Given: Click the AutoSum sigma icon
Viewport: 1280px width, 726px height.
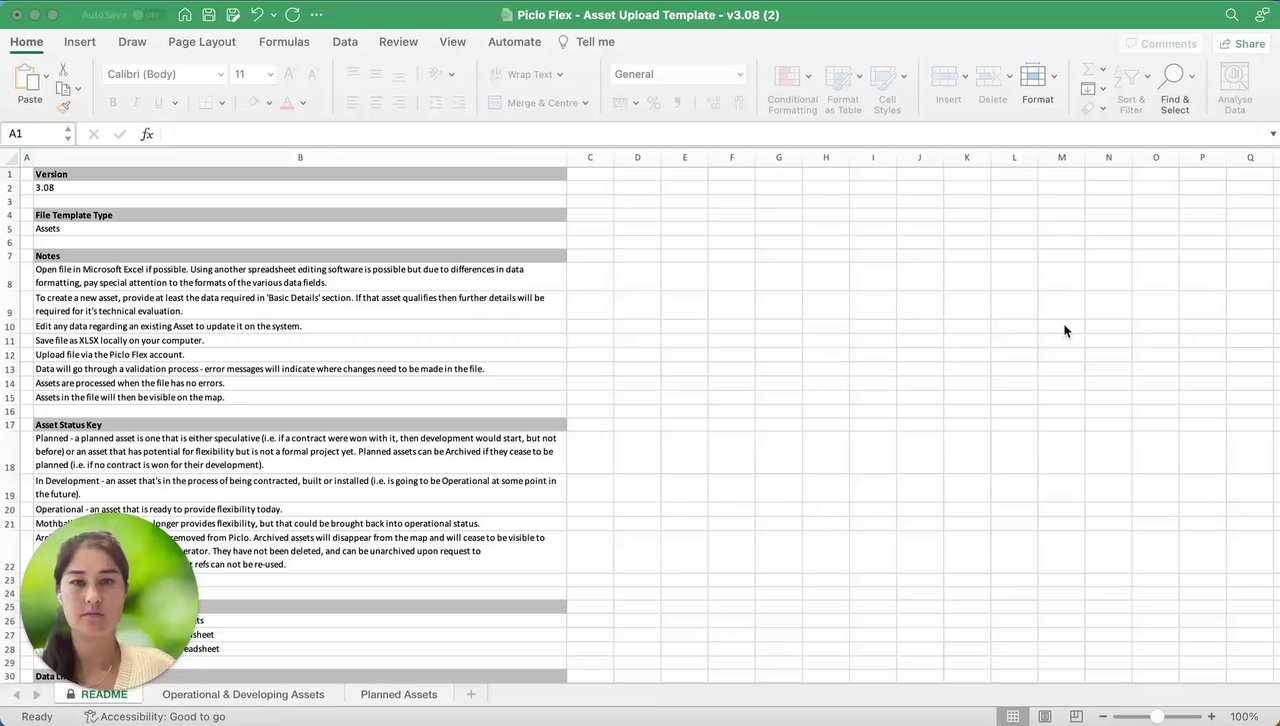Looking at the screenshot, I should tap(1088, 69).
